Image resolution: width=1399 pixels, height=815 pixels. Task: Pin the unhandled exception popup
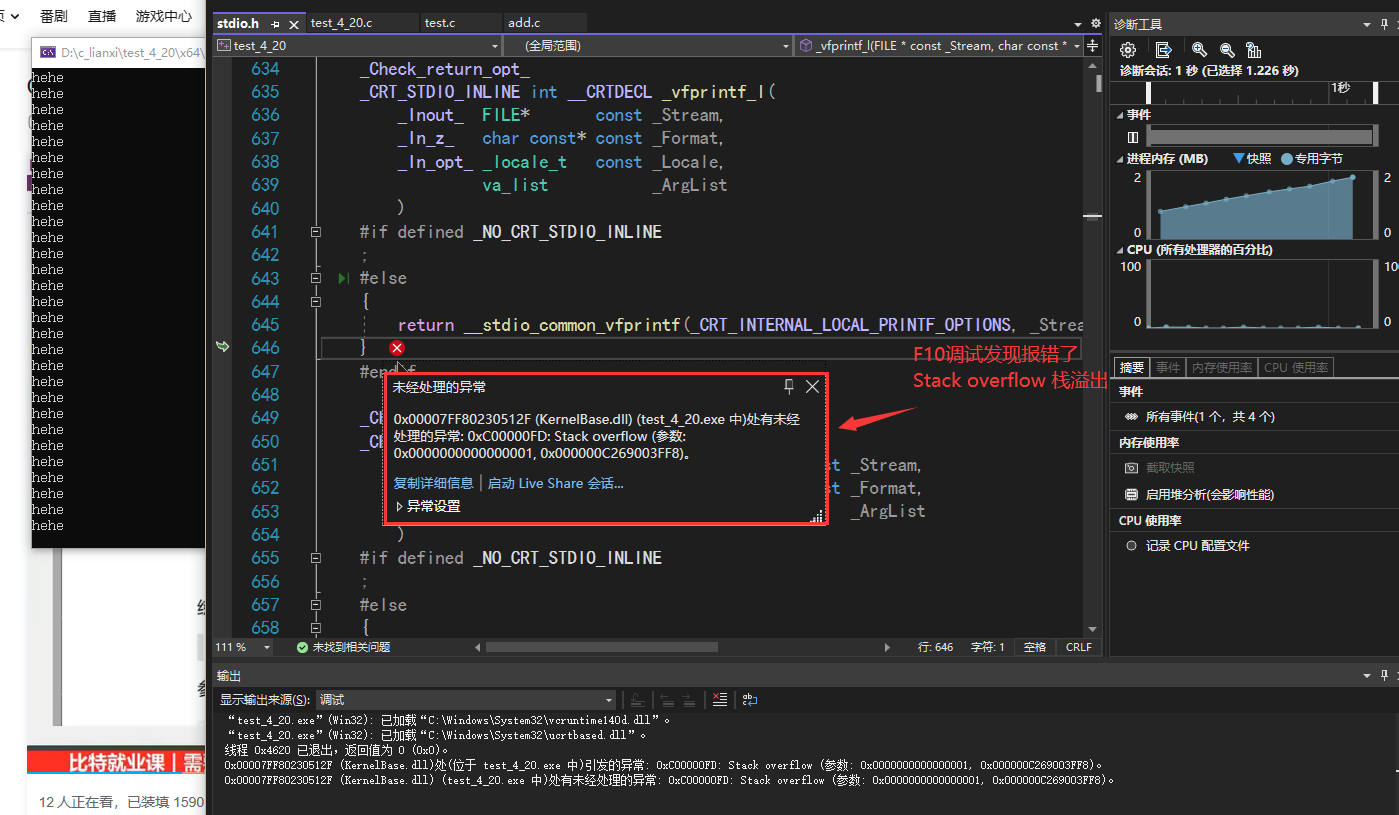click(789, 386)
